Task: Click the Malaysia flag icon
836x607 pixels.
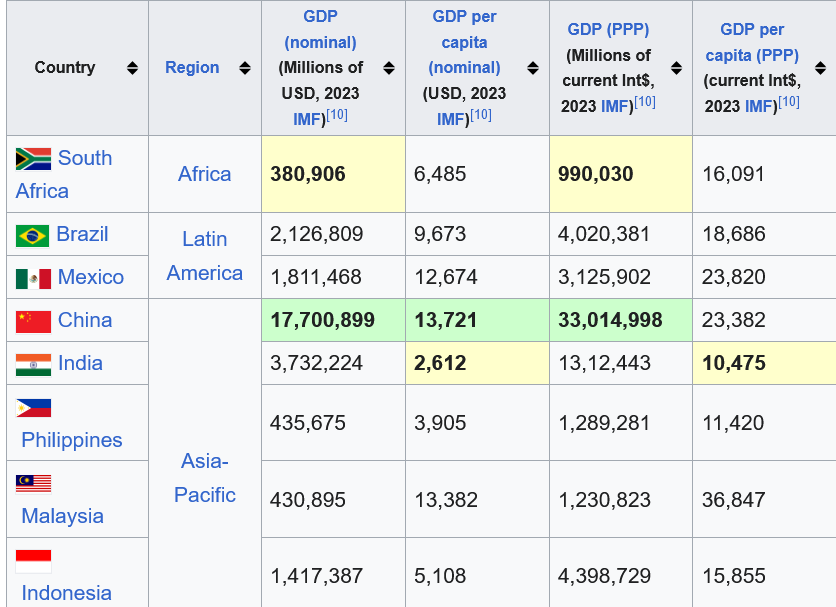Action: click(33, 484)
